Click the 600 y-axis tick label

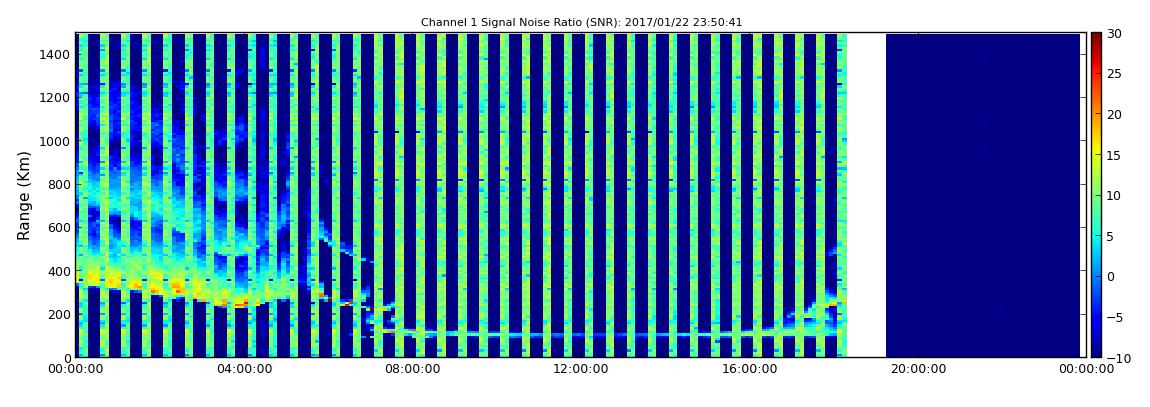pyautogui.click(x=59, y=227)
